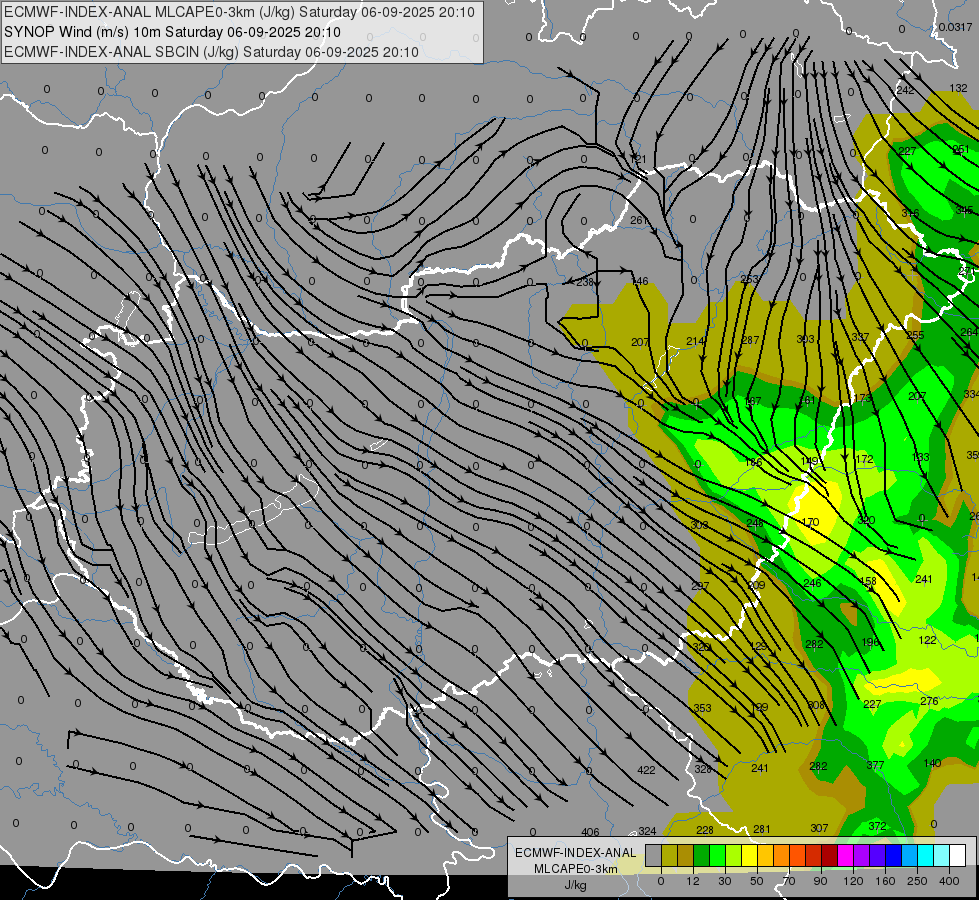Click the map value 146
Screen dimensions: 979x900
click(x=640, y=281)
